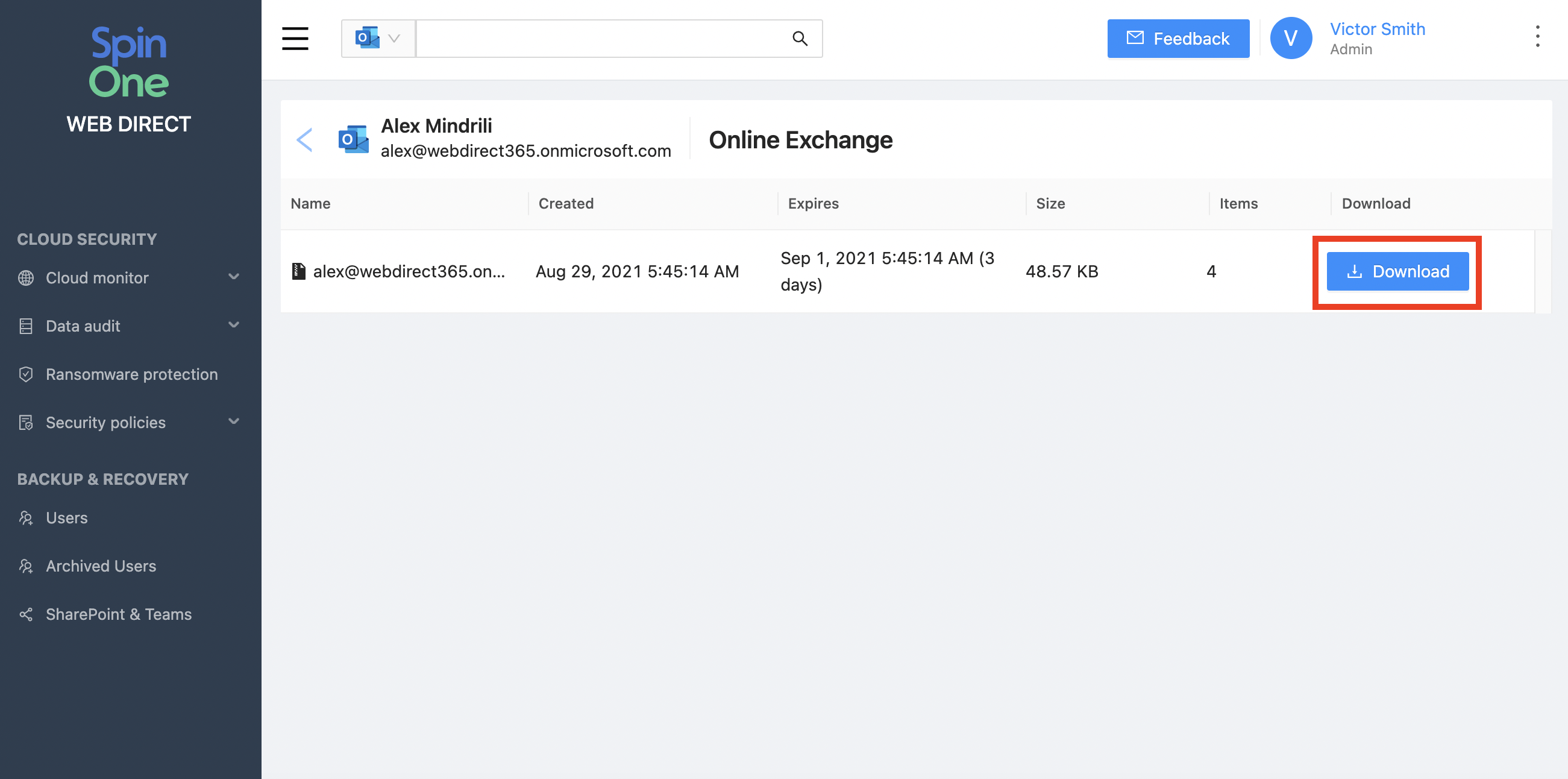Click the Ransomware protection shield icon
The image size is (1568, 779).
[25, 374]
